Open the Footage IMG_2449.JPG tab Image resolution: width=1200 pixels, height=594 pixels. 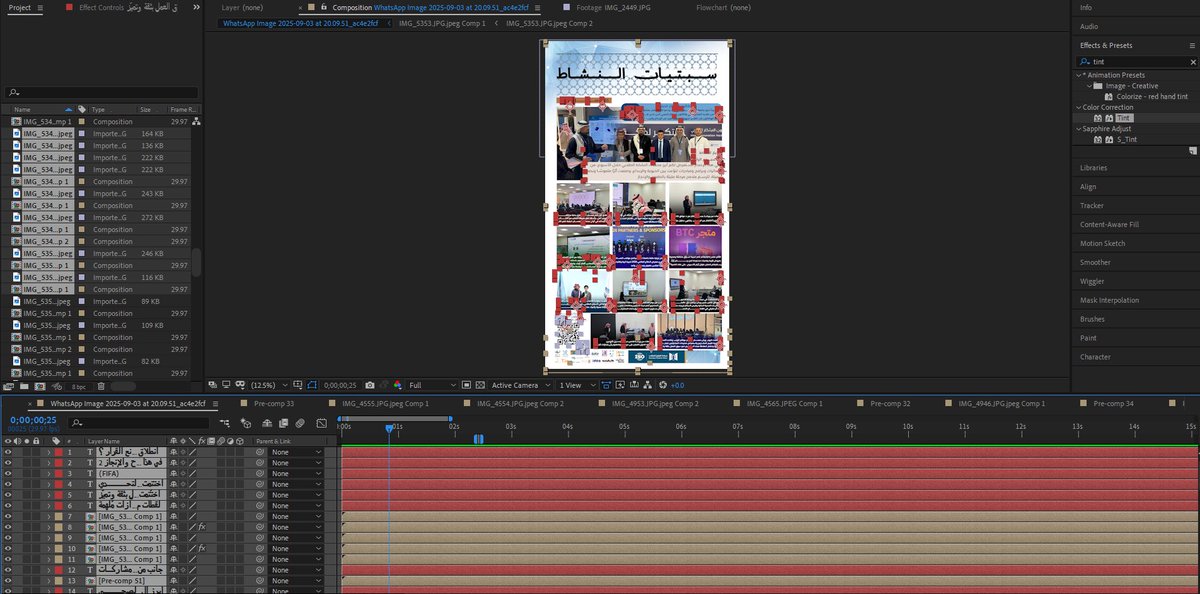tap(615, 7)
